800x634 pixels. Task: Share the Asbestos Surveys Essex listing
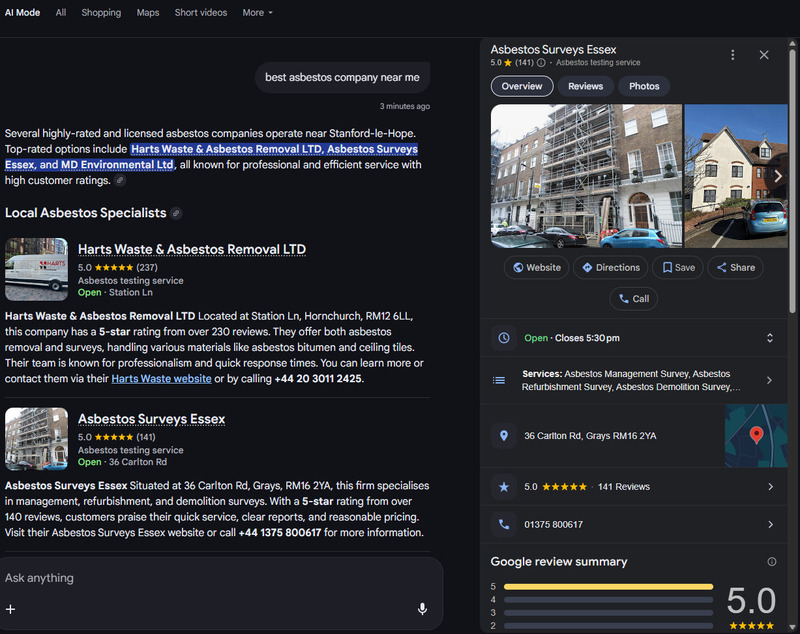point(735,267)
